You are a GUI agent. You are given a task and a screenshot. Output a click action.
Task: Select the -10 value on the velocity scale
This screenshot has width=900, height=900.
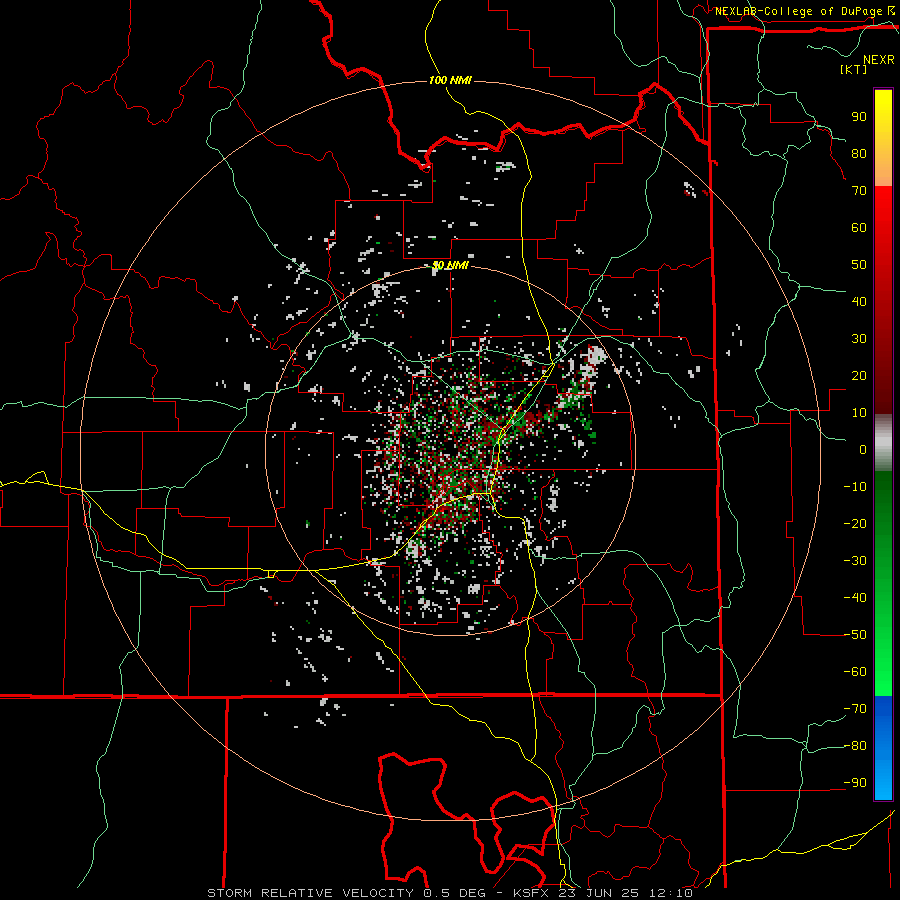click(x=855, y=487)
